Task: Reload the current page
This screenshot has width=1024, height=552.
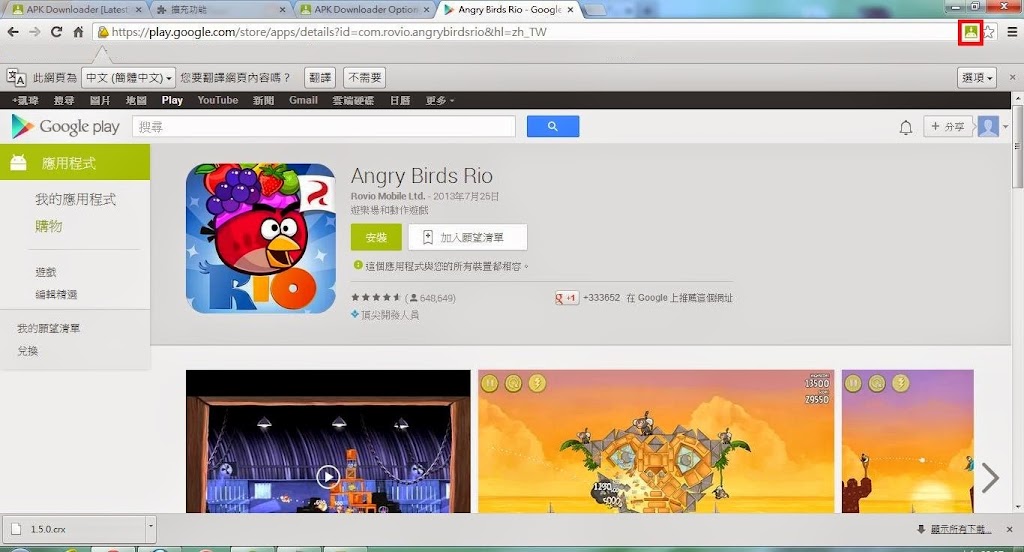Action: [56, 32]
